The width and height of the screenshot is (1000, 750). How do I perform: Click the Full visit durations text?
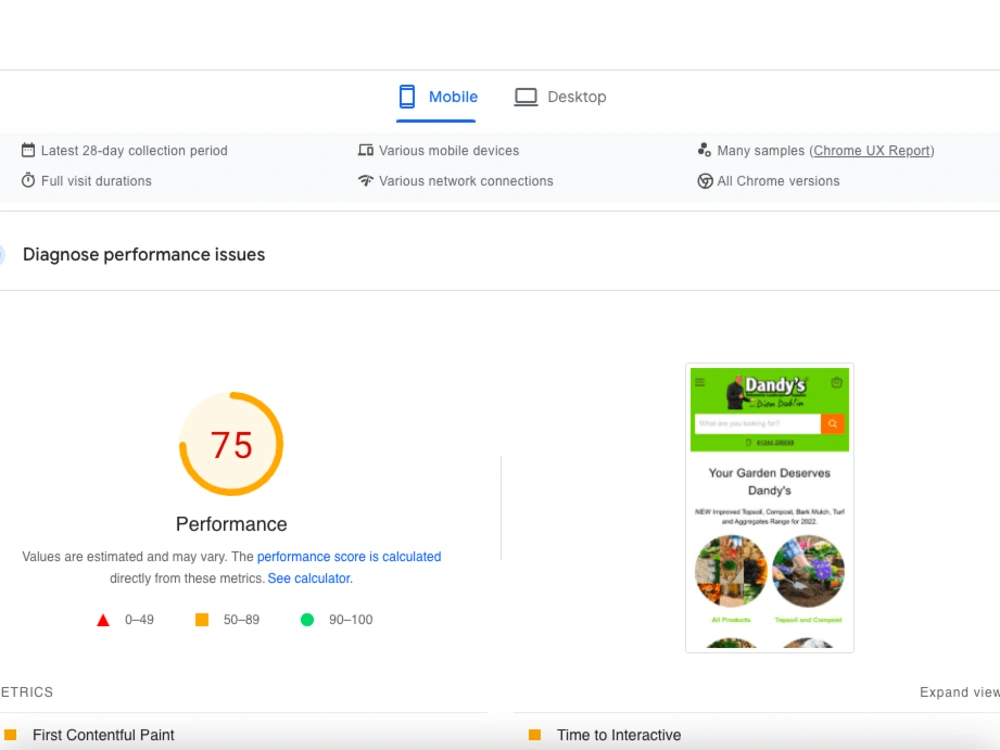click(96, 181)
